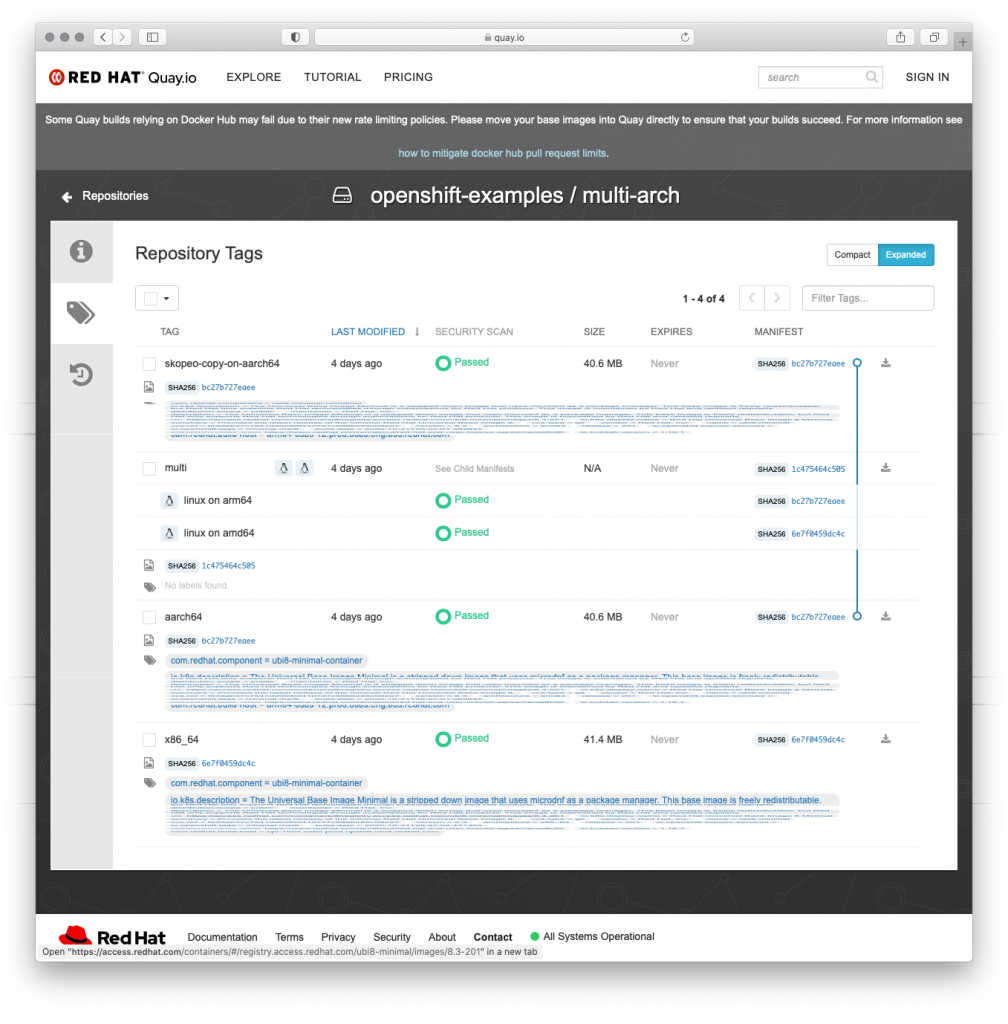Click com.redhat.component label under x86_64
1008x1024 pixels.
pyautogui.click(x=266, y=783)
